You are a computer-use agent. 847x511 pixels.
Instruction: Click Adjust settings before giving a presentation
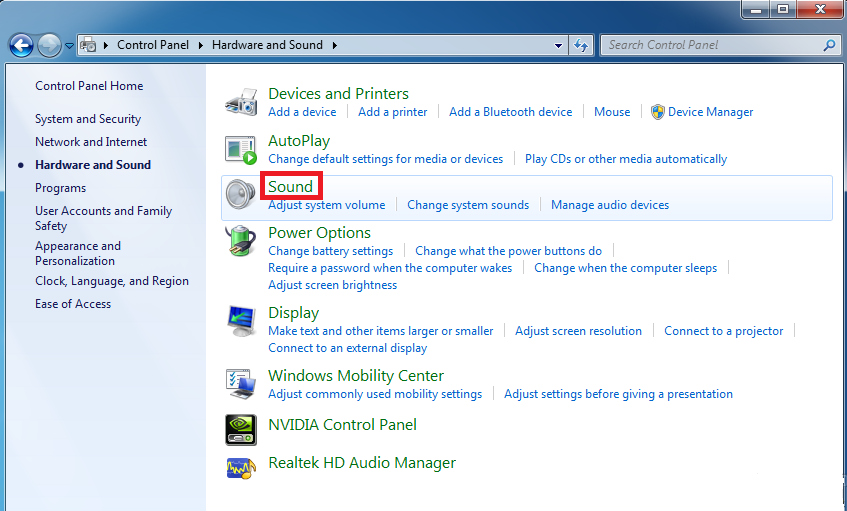pyautogui.click(x=619, y=394)
